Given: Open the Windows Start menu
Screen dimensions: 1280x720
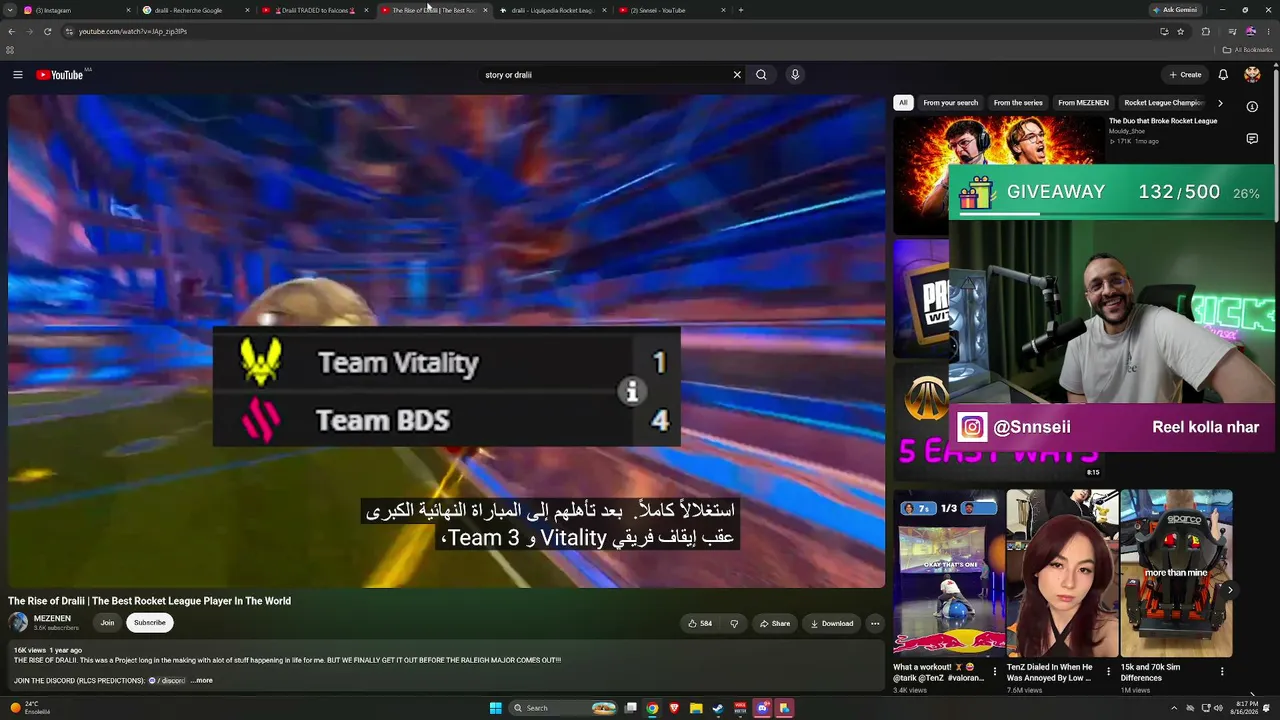Looking at the screenshot, I should point(495,708).
